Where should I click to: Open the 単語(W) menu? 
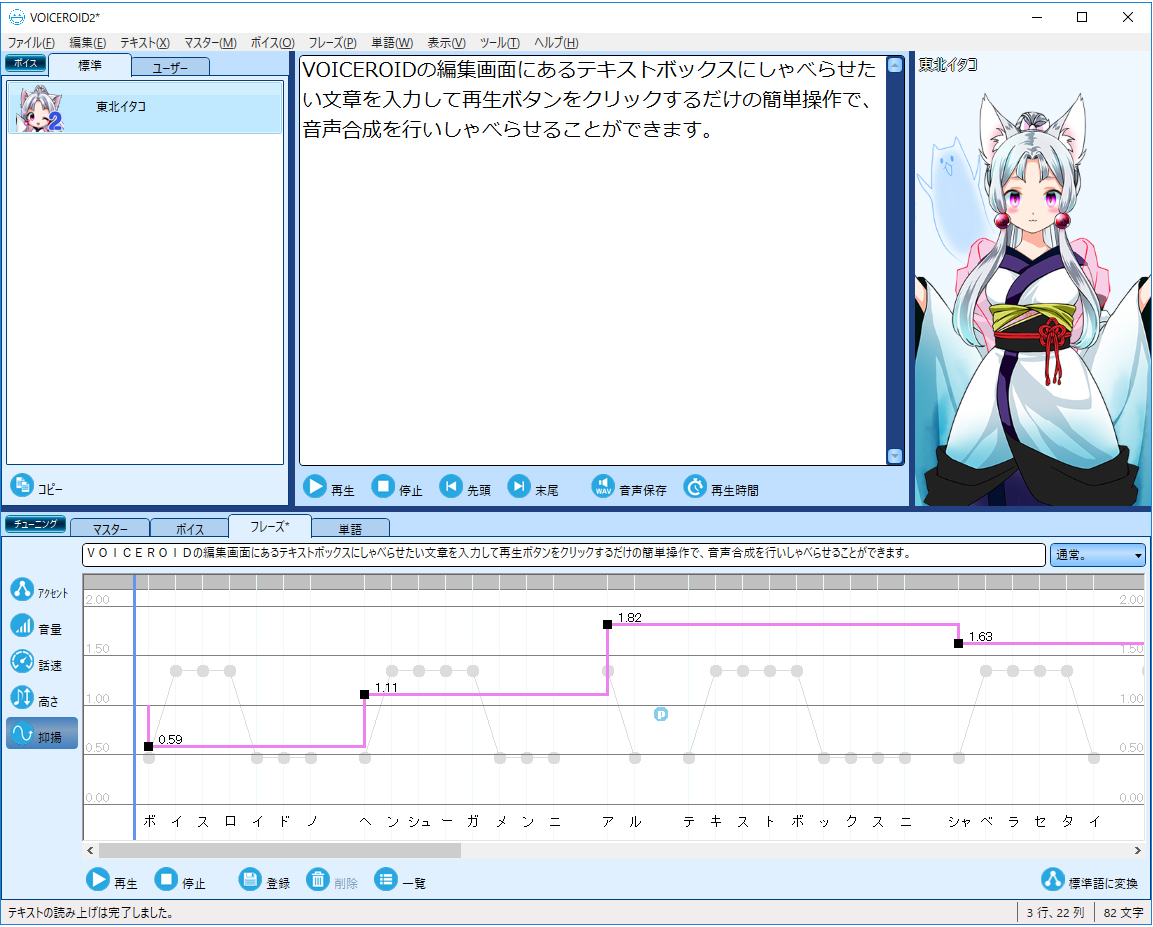coord(392,43)
